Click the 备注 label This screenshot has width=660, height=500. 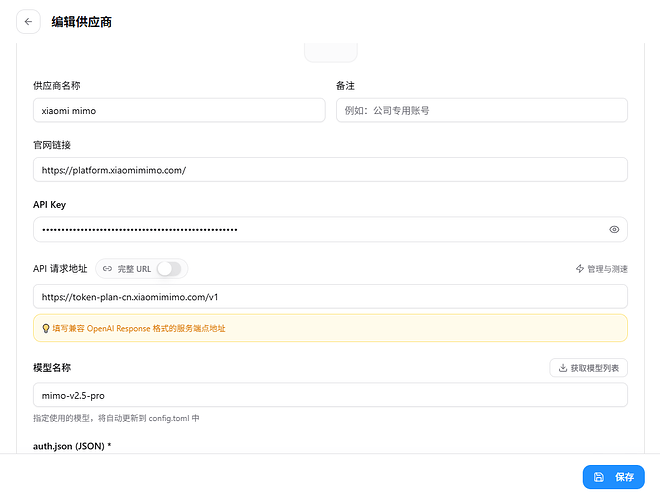tap(345, 86)
